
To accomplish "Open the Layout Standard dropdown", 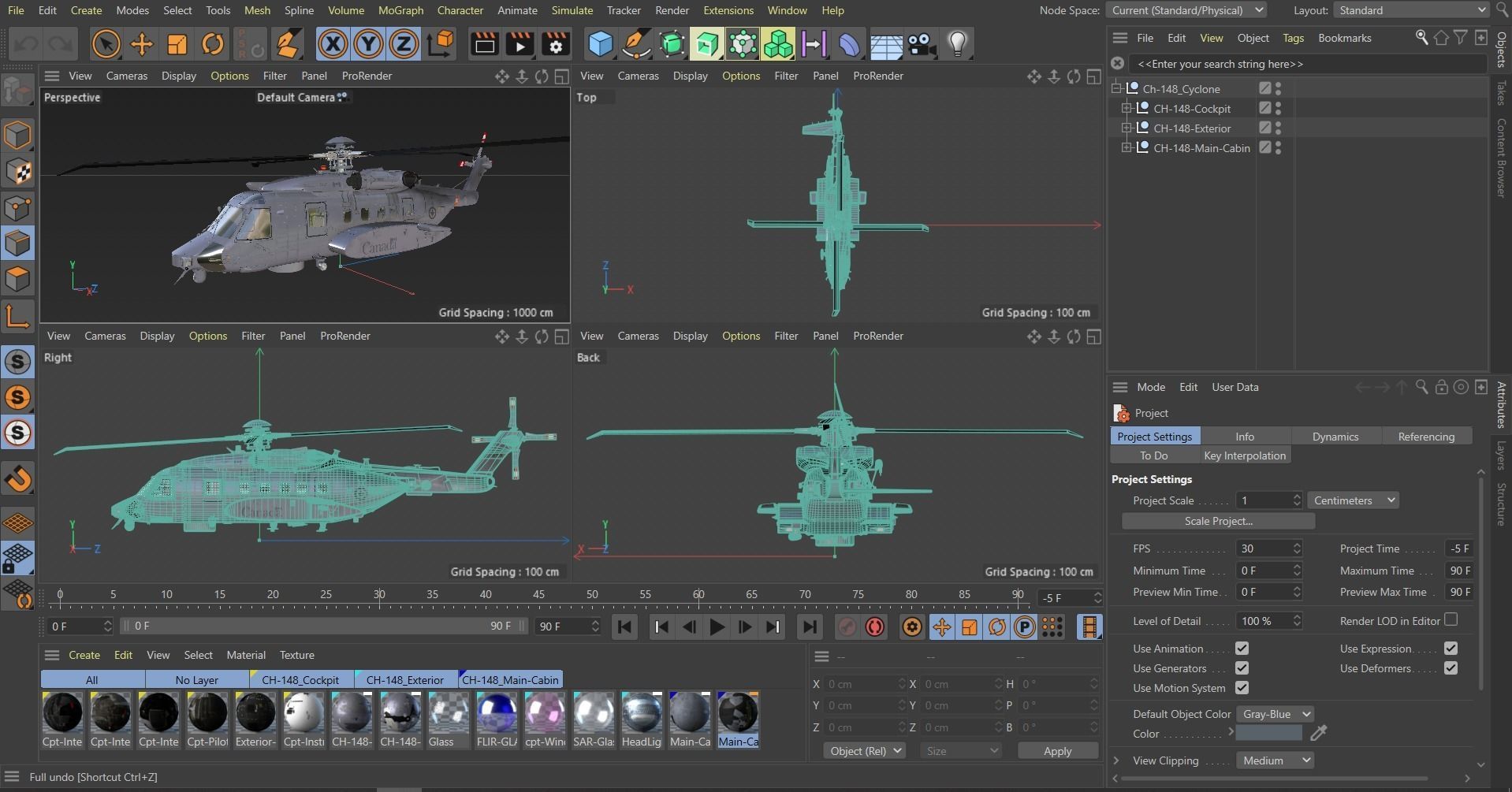I will point(1410,10).
